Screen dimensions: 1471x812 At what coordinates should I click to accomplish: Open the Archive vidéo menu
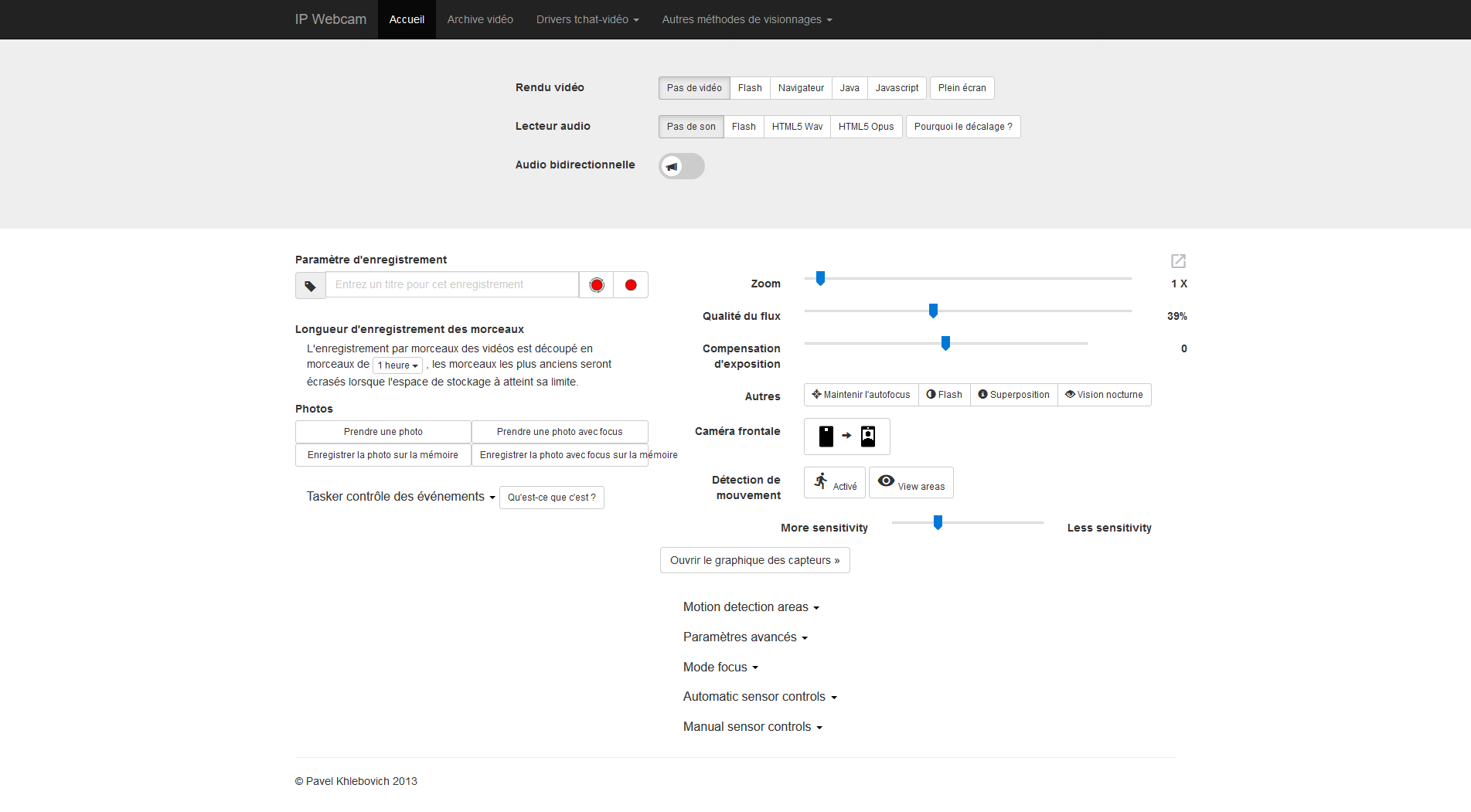click(479, 19)
